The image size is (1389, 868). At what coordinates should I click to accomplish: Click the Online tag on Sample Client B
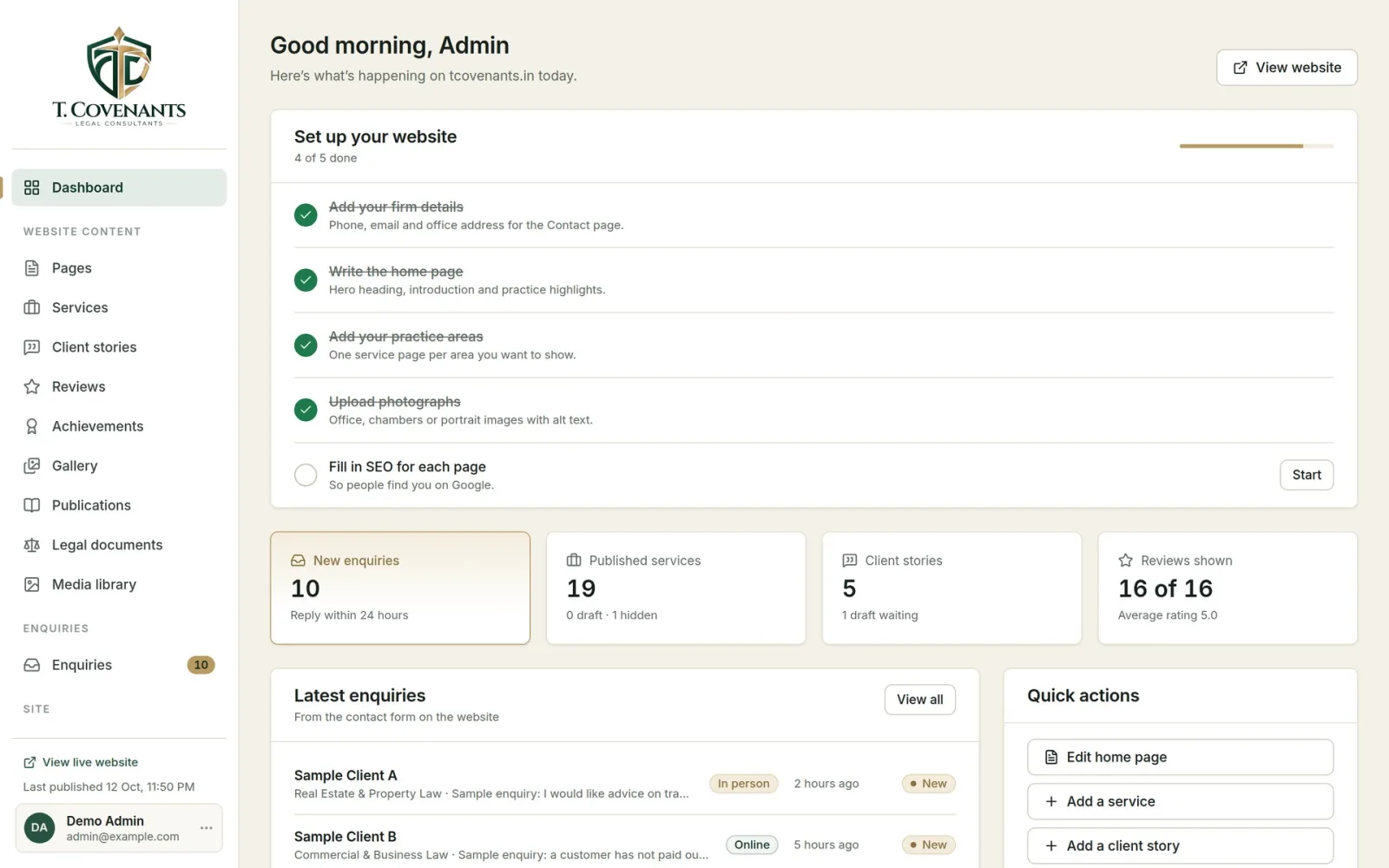pyautogui.click(x=752, y=845)
